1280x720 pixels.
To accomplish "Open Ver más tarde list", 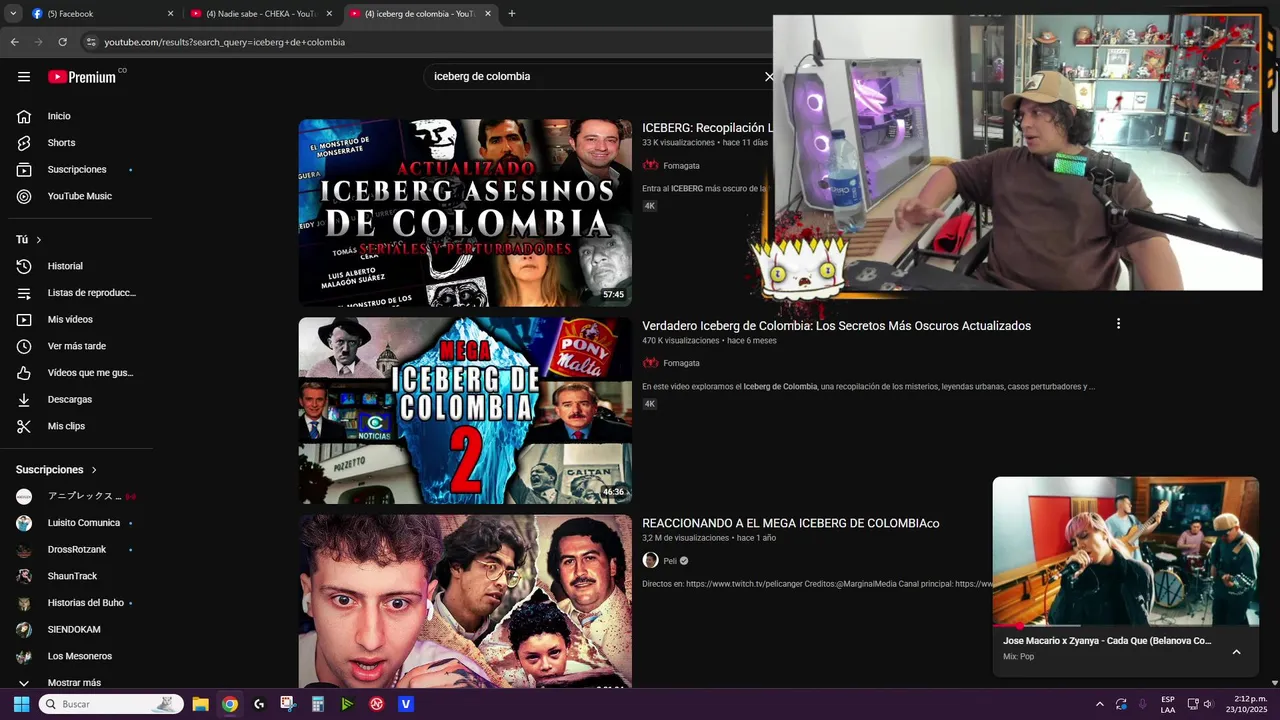I will tap(76, 346).
